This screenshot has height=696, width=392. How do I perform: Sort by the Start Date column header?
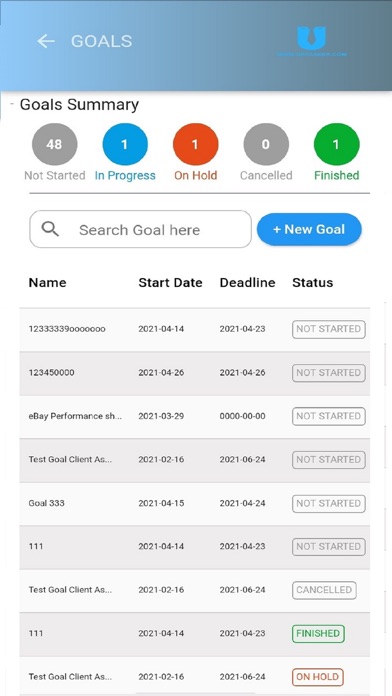coord(170,283)
